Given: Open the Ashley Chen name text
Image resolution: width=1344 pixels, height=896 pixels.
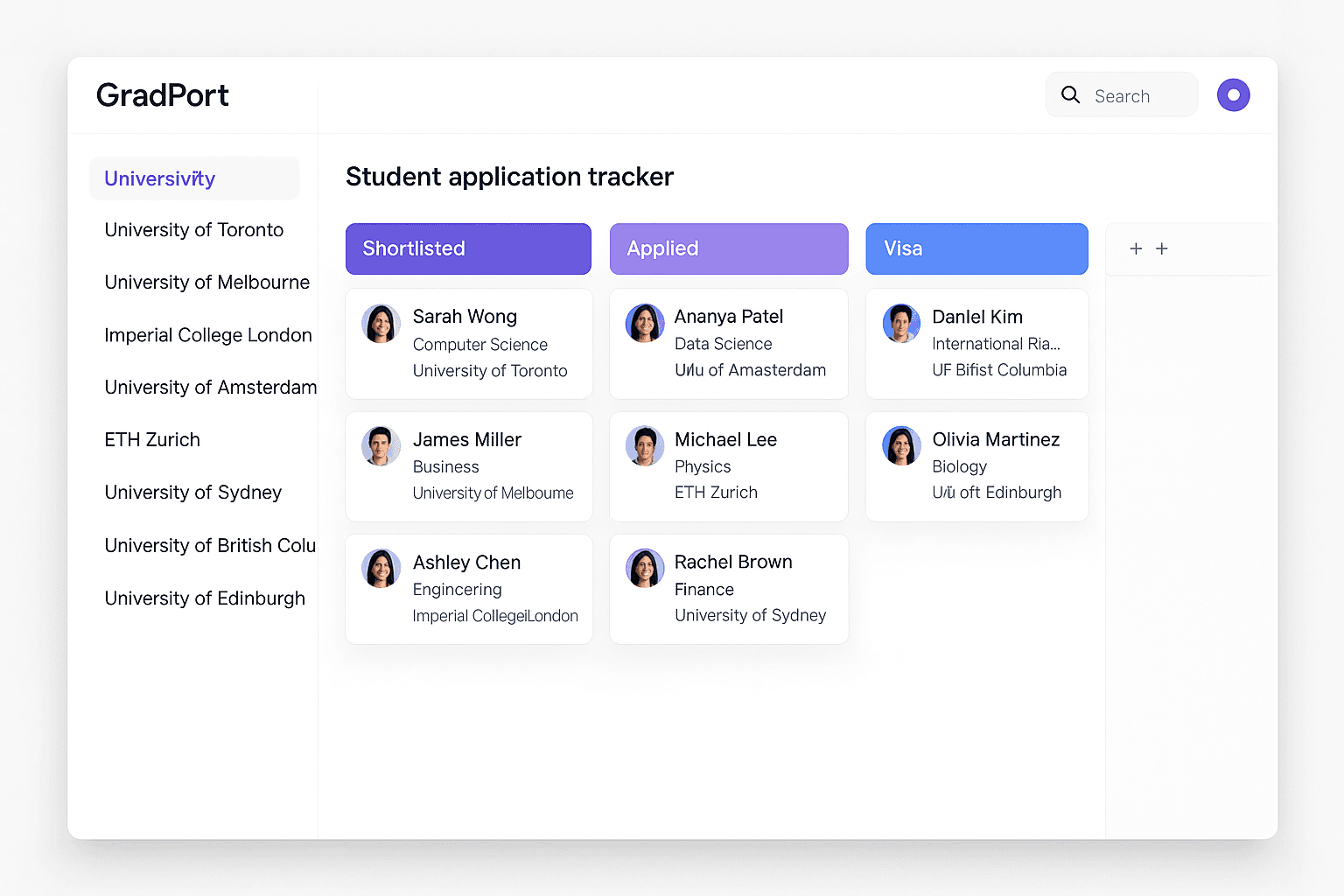Looking at the screenshot, I should click(x=466, y=563).
